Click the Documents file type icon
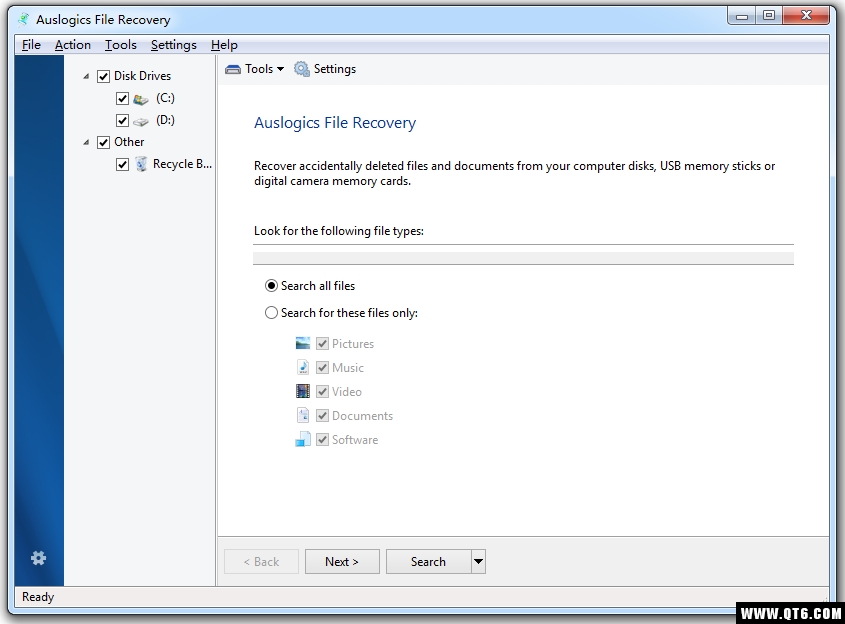Image resolution: width=845 pixels, height=624 pixels. pos(303,415)
